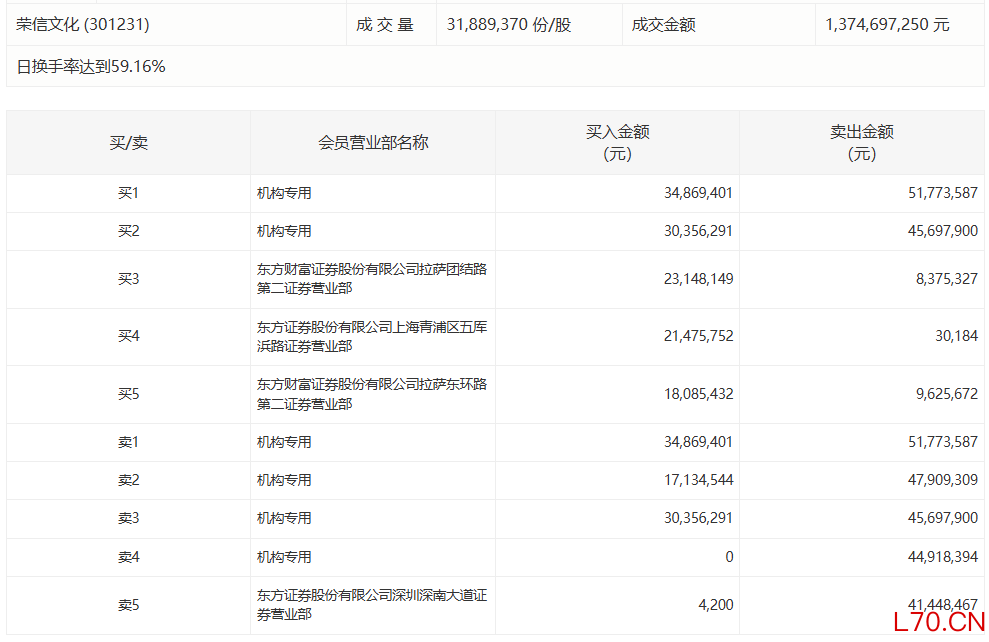This screenshot has width=989, height=642.
Task: Click the 卖出金额 (元) column header
Action: pyautogui.click(x=861, y=143)
